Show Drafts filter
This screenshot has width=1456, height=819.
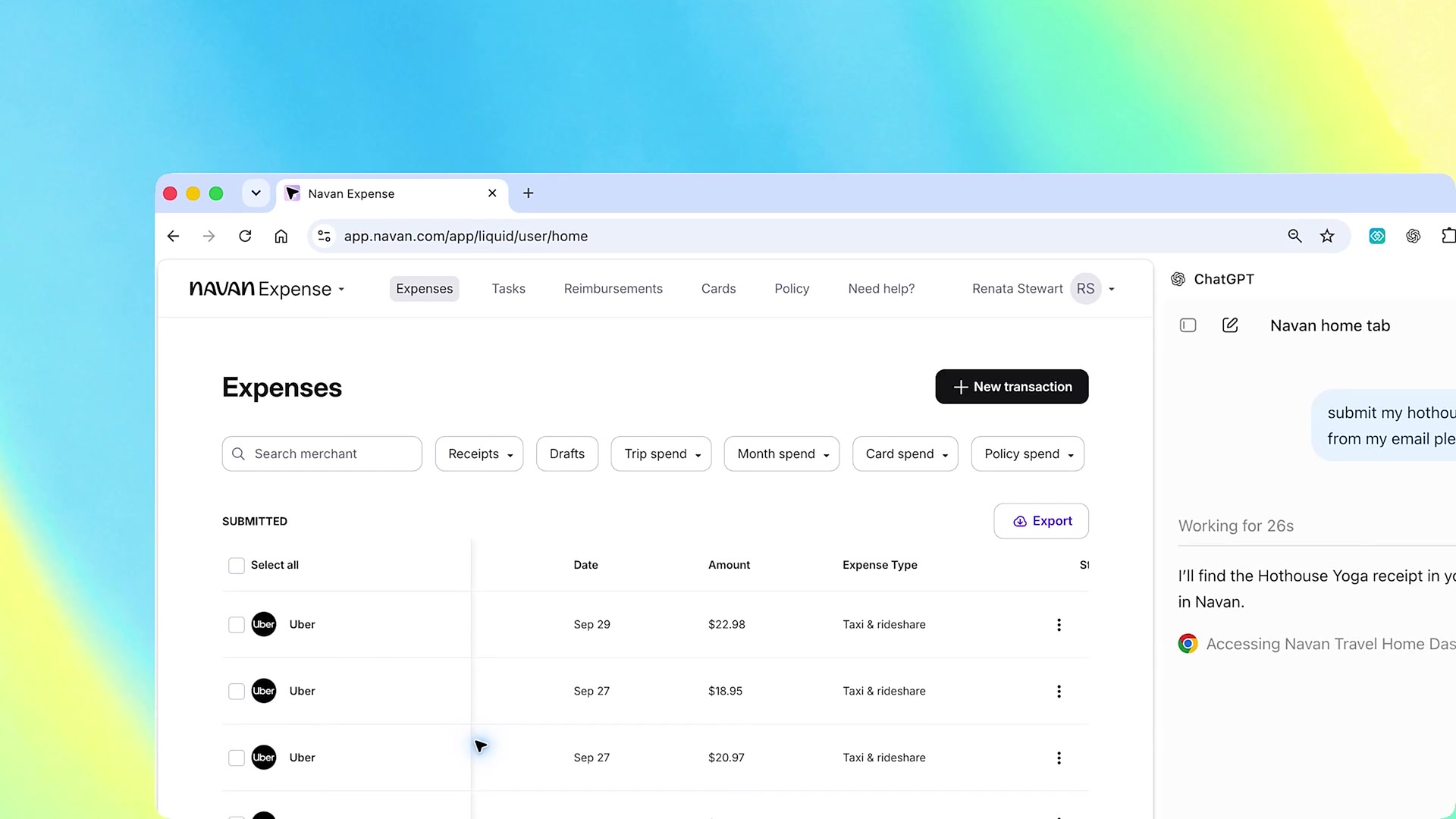click(x=567, y=454)
